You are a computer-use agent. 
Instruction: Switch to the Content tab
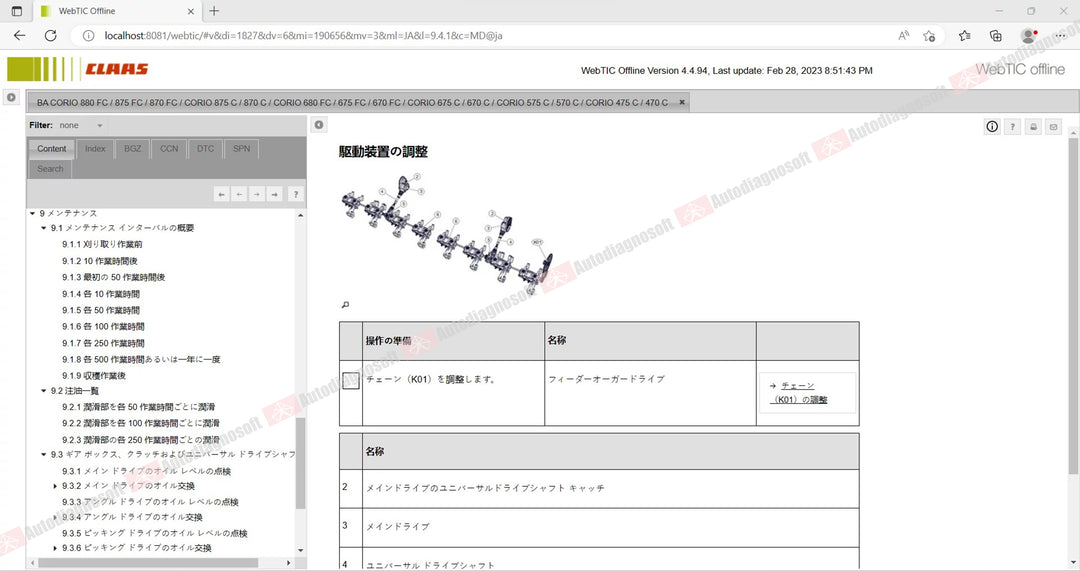coord(52,149)
